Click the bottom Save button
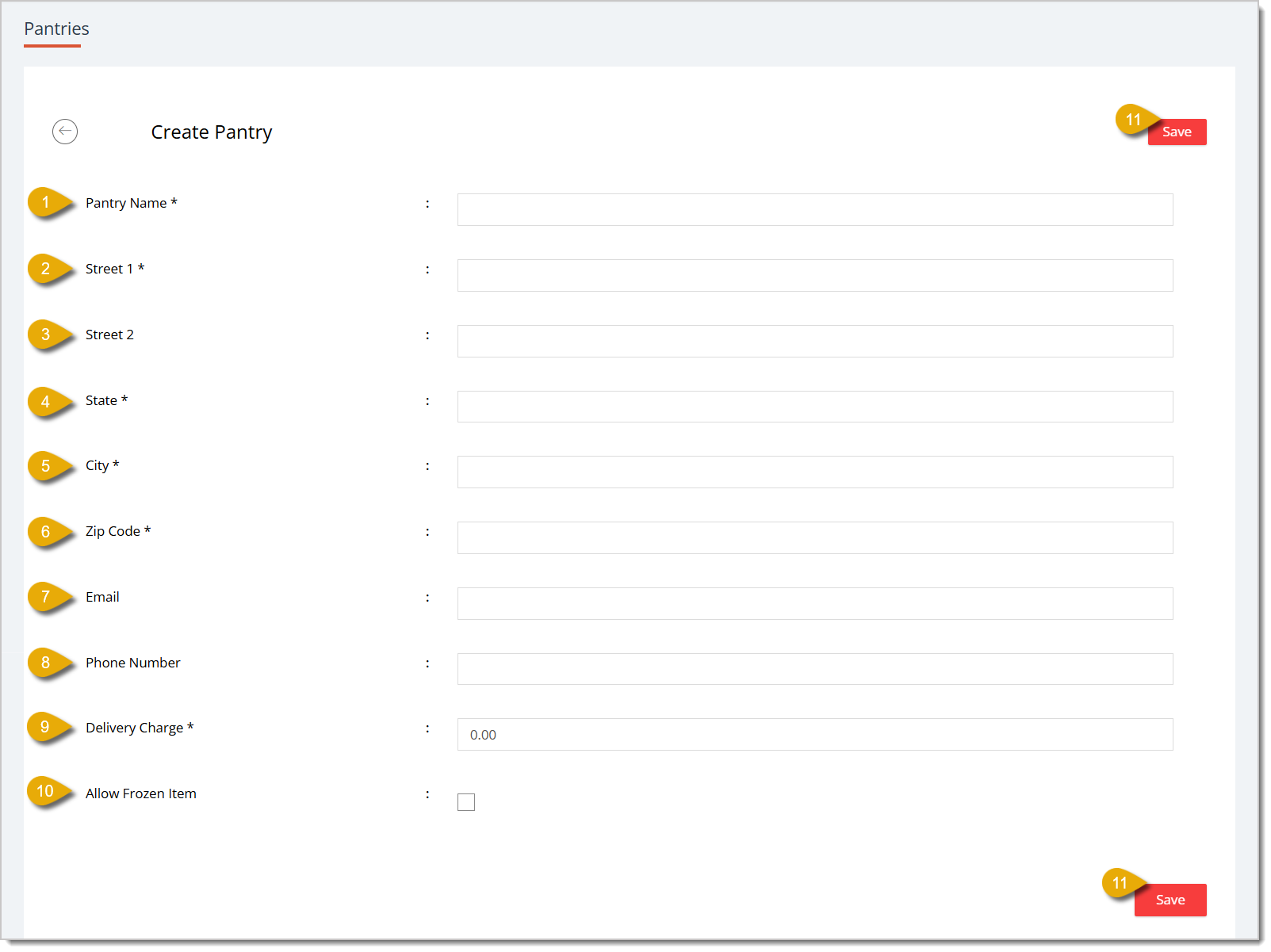The image size is (1271, 952). (x=1170, y=900)
